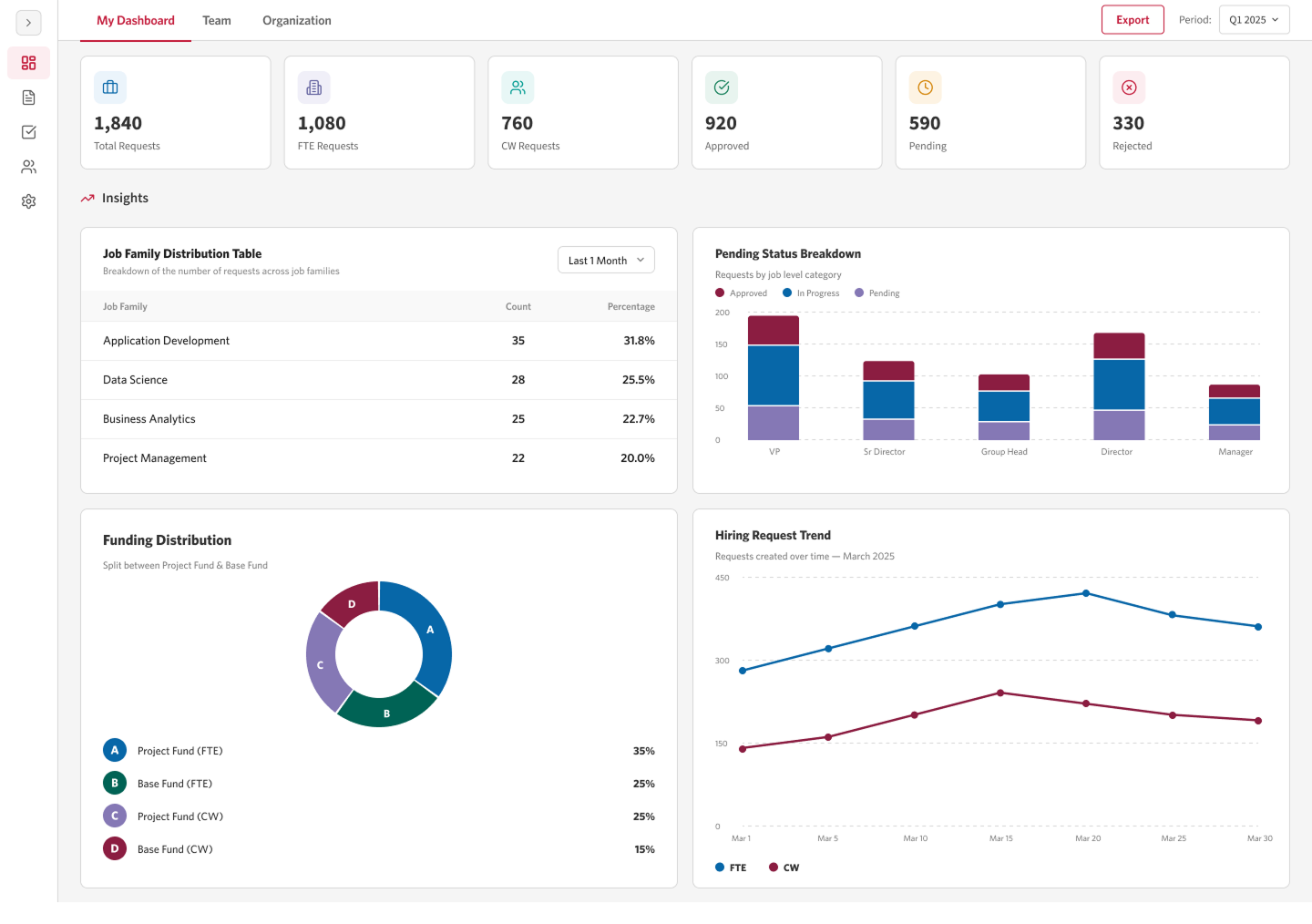Click the Manager stacked bar

1235,412
